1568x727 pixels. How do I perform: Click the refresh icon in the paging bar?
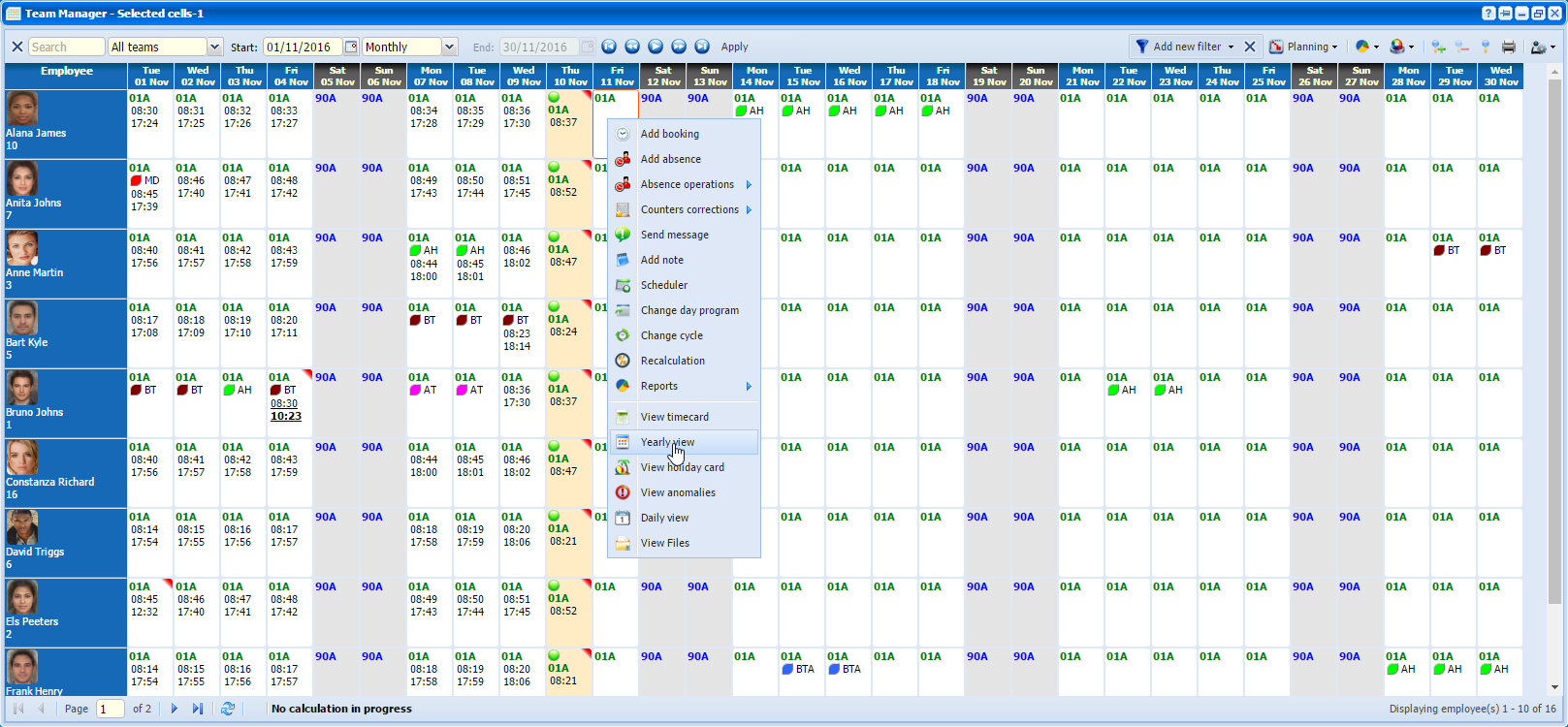click(x=228, y=709)
